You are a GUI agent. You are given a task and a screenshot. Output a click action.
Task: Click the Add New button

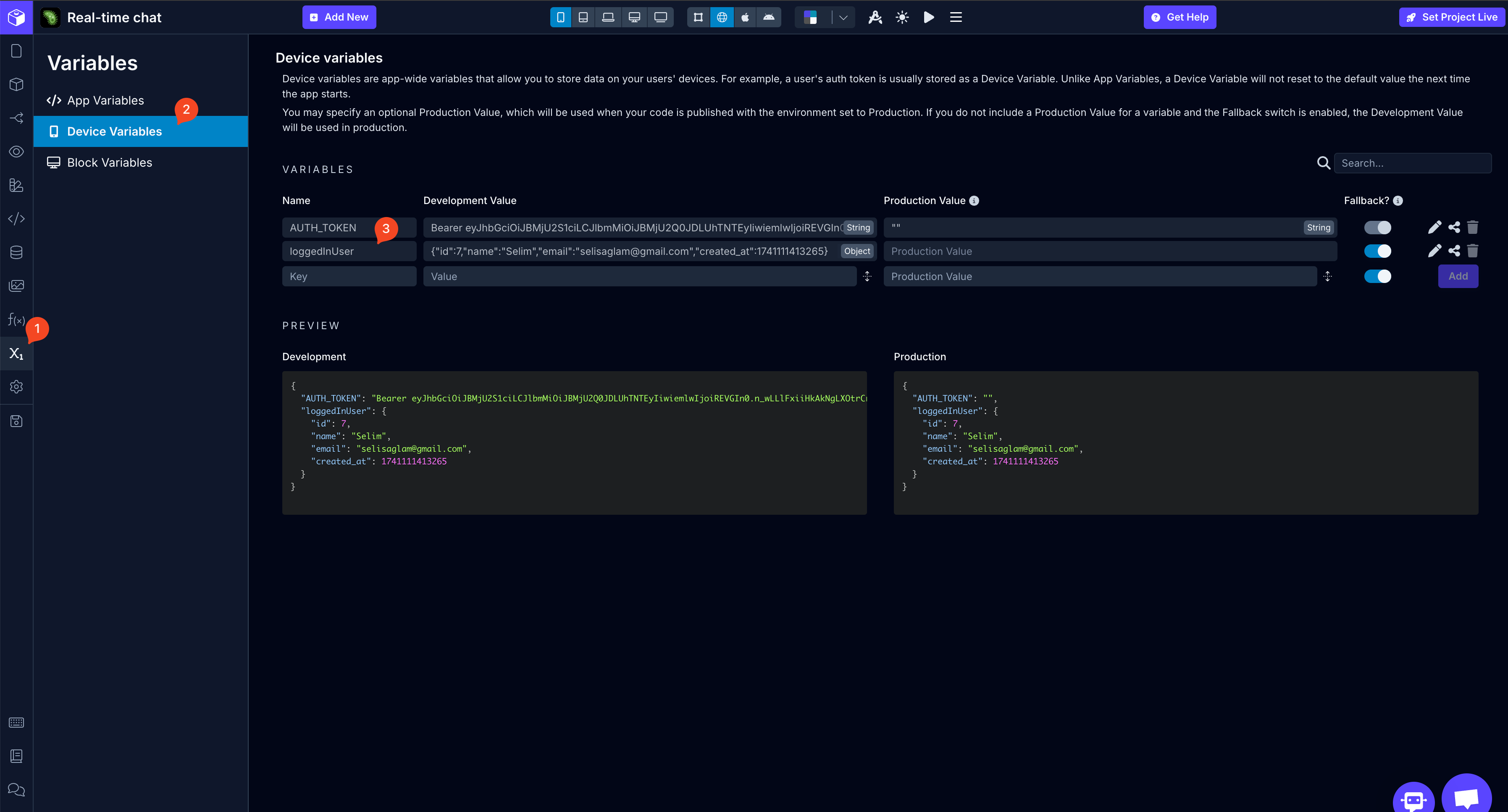tap(339, 17)
